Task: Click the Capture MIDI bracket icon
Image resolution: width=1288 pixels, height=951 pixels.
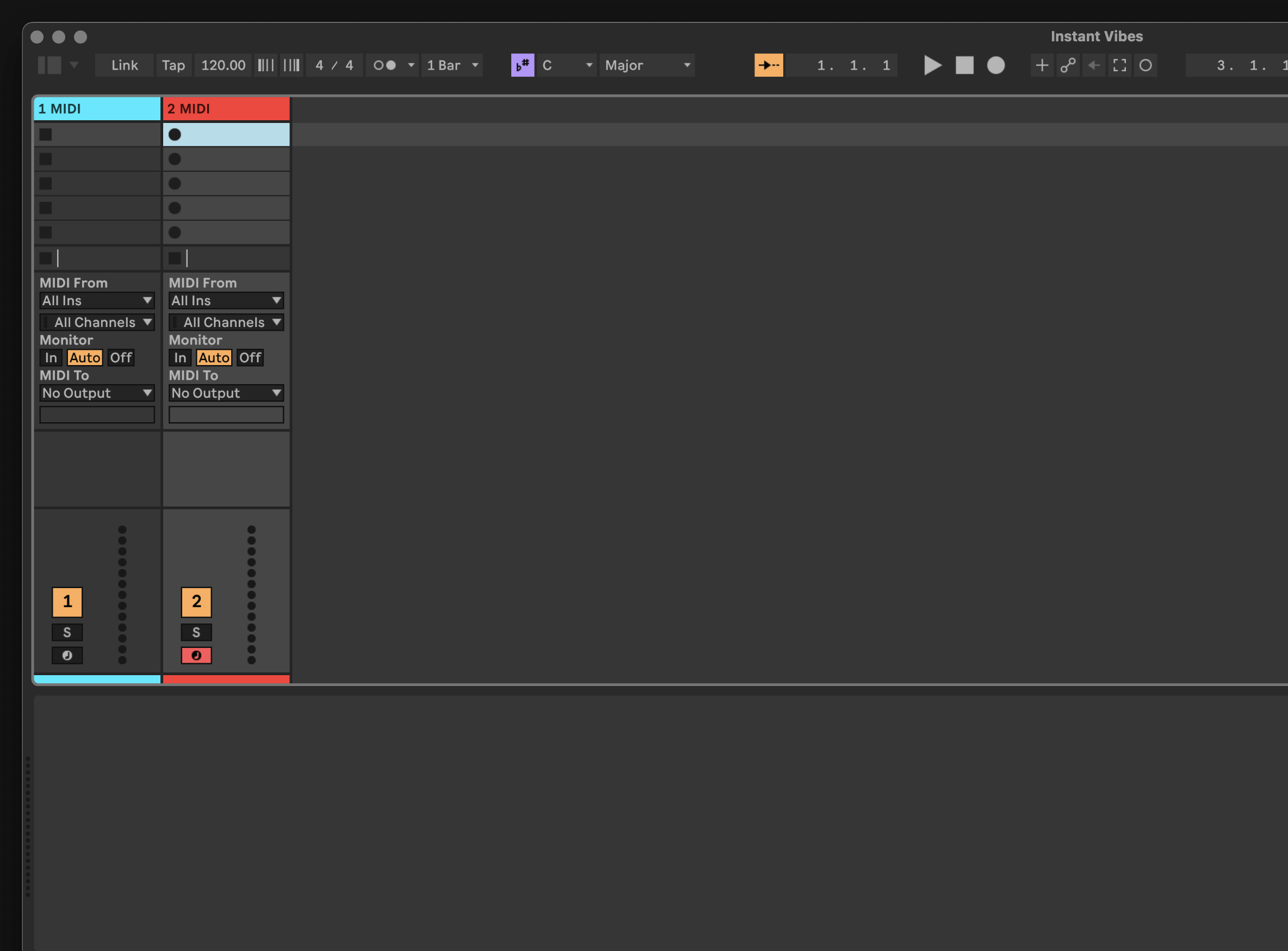Action: tap(1119, 65)
